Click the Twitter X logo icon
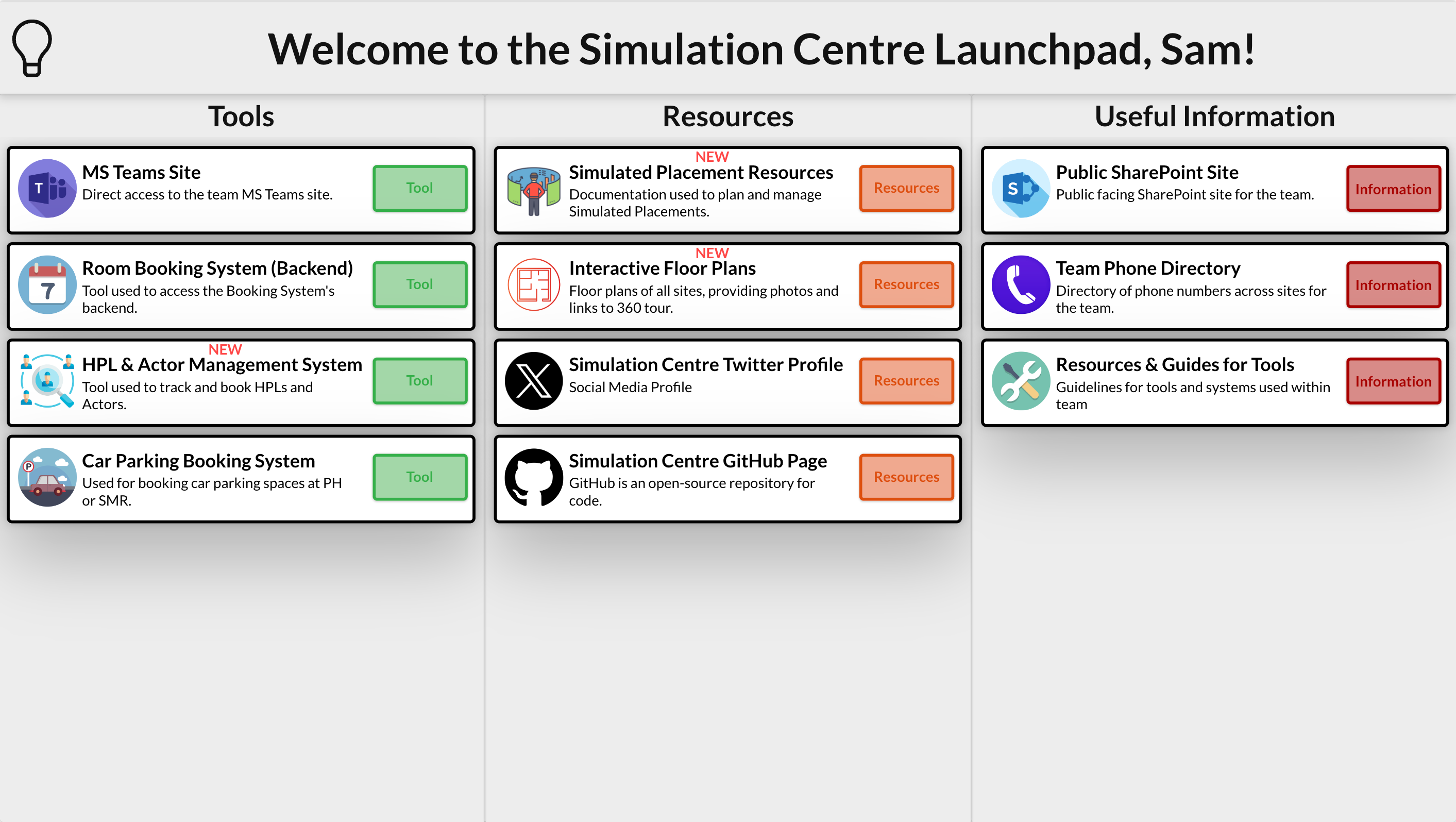Viewport: 1456px width, 822px height. pyautogui.click(x=534, y=381)
